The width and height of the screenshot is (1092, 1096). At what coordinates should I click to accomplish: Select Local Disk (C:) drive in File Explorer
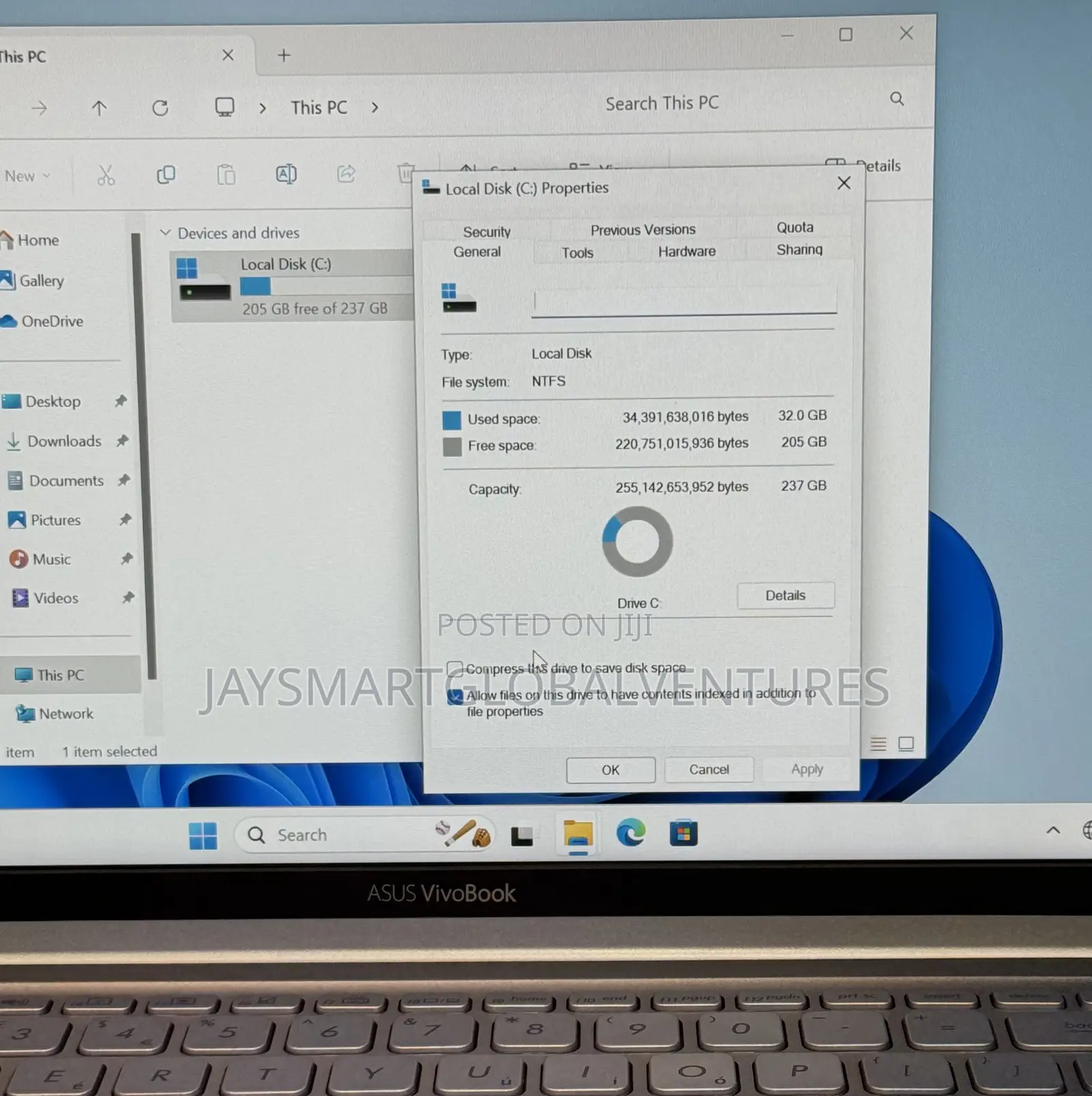(x=292, y=285)
